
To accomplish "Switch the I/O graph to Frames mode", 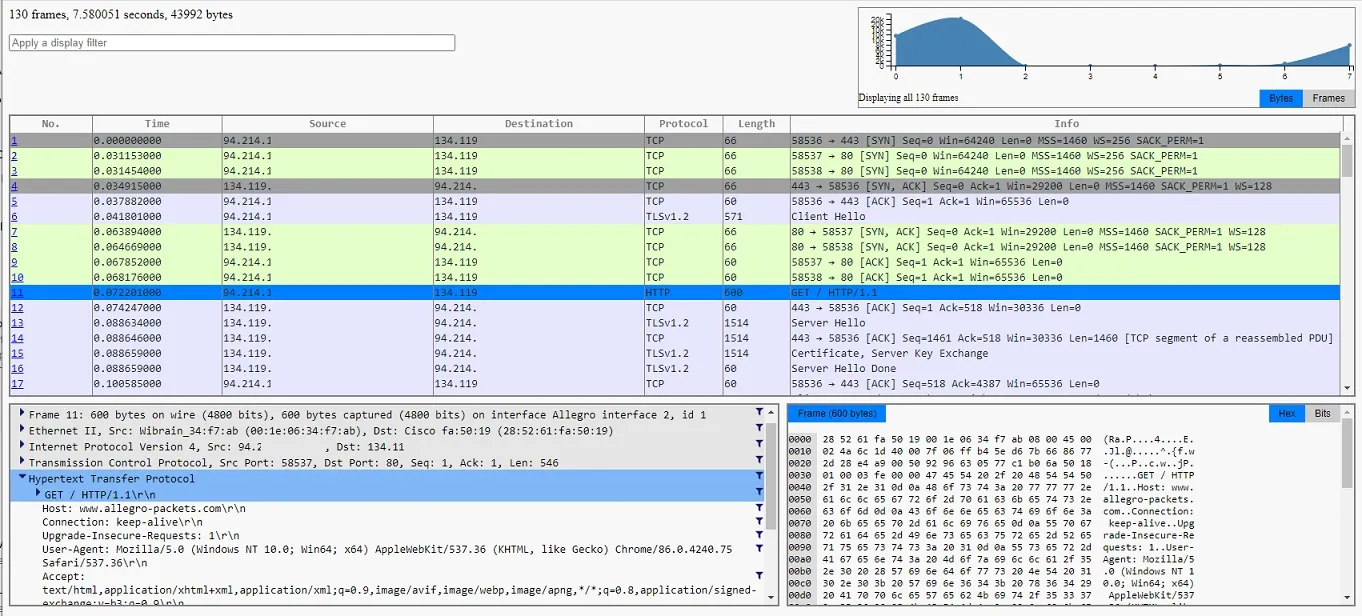I will point(1328,98).
